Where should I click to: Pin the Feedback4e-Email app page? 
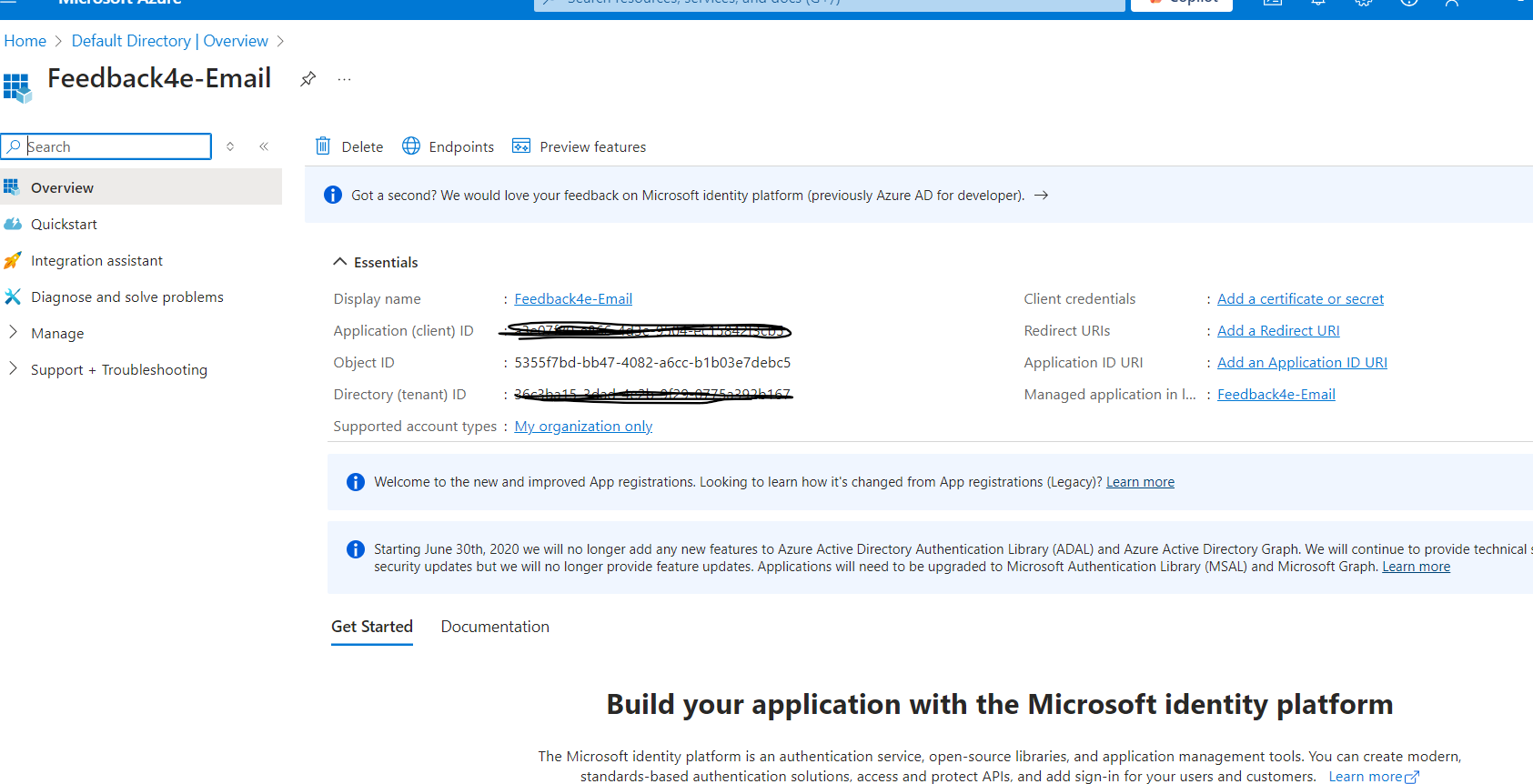308,79
